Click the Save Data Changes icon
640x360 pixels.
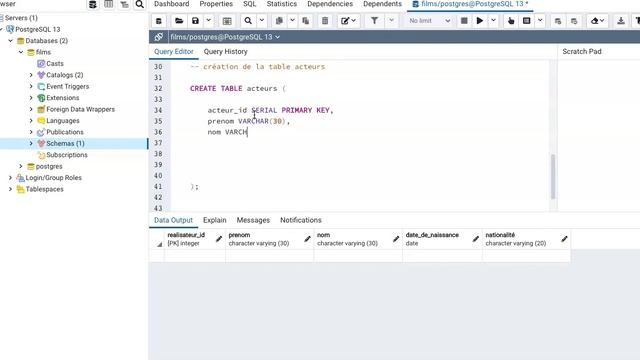227,21
